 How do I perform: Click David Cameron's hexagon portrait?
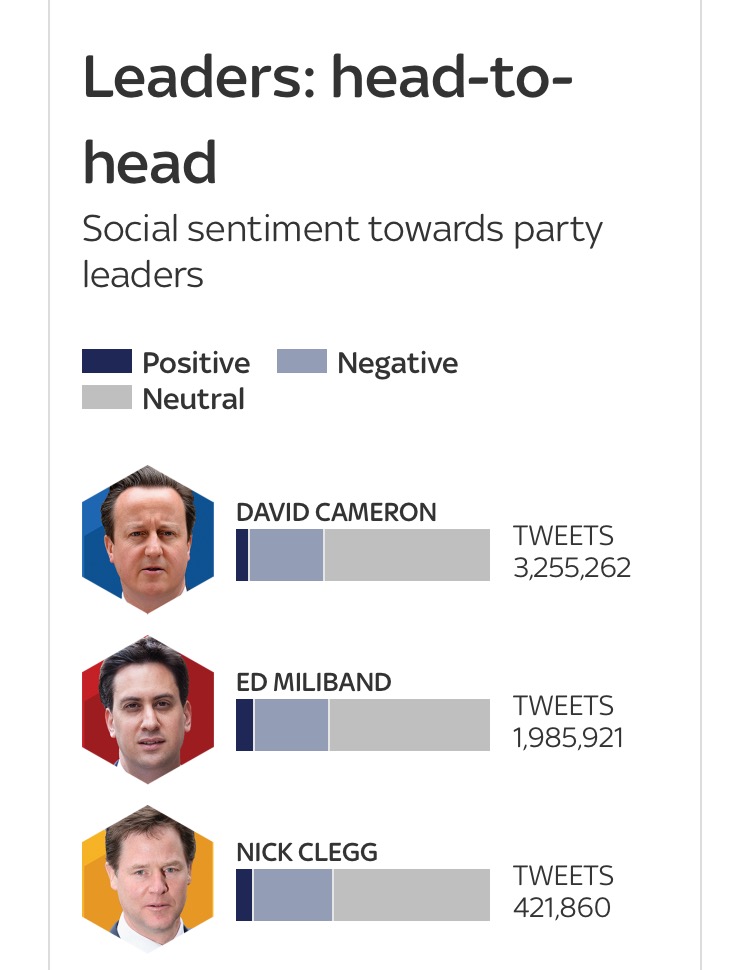(147, 539)
